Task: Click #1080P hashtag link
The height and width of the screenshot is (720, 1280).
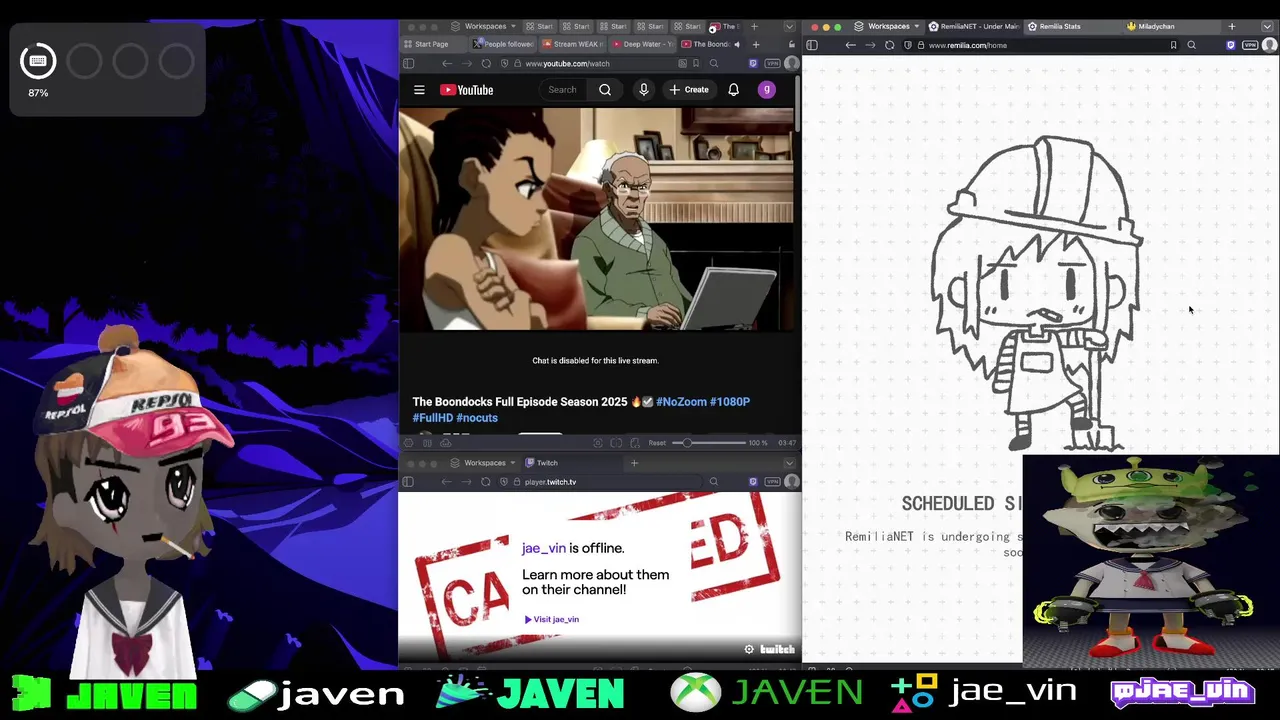Action: point(730,402)
